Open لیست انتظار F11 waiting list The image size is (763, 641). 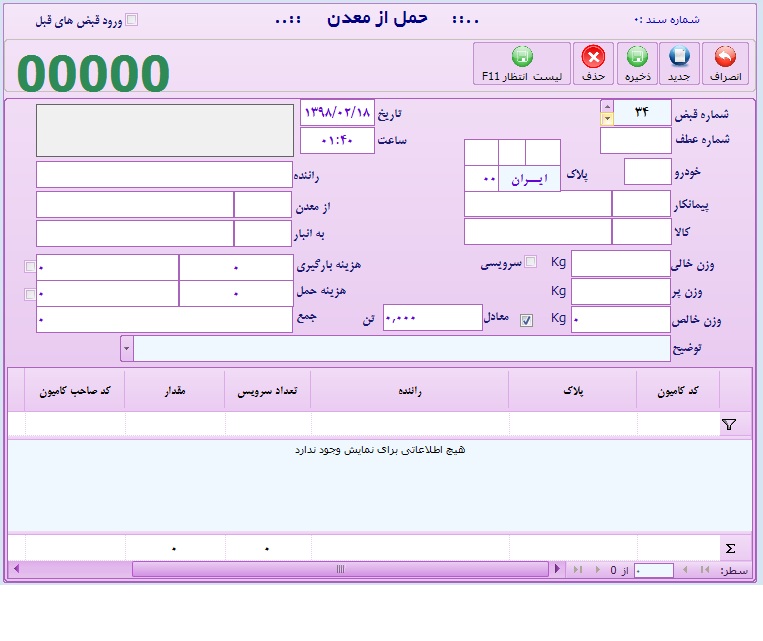(522, 64)
